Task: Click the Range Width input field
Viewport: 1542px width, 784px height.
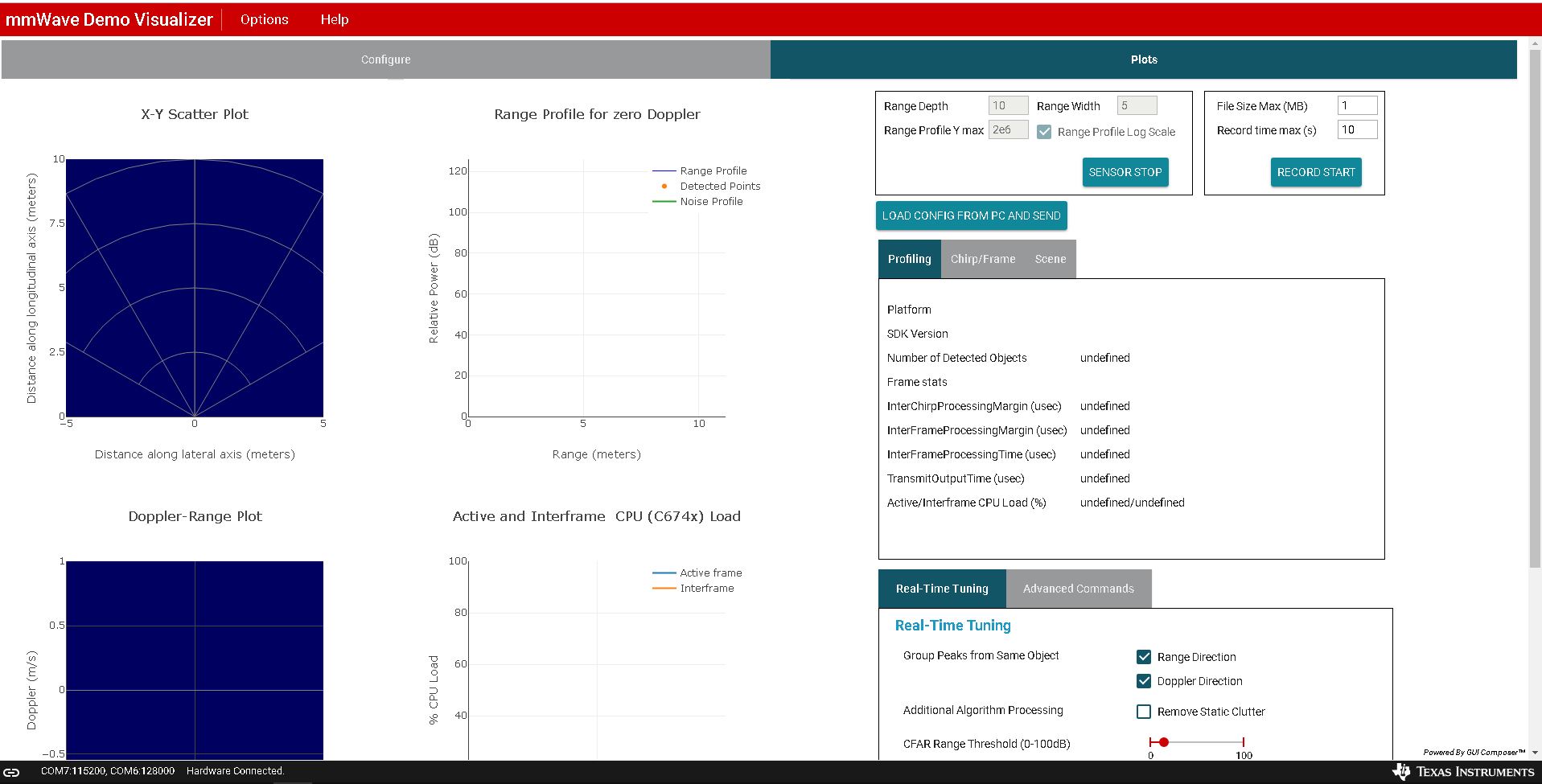Action: (1137, 105)
